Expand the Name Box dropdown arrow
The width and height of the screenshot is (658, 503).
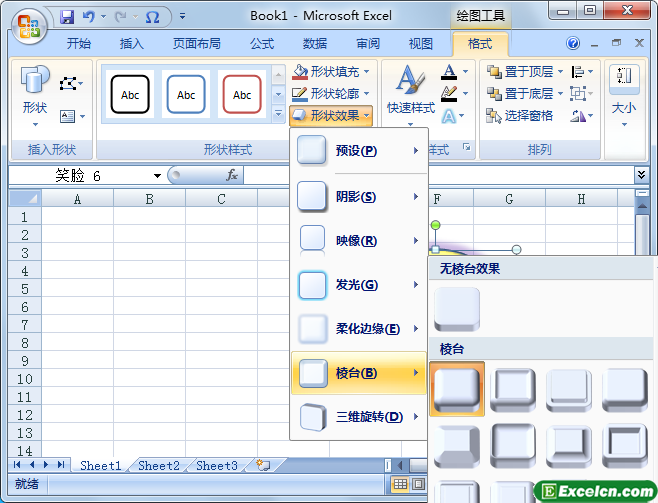coord(157,176)
